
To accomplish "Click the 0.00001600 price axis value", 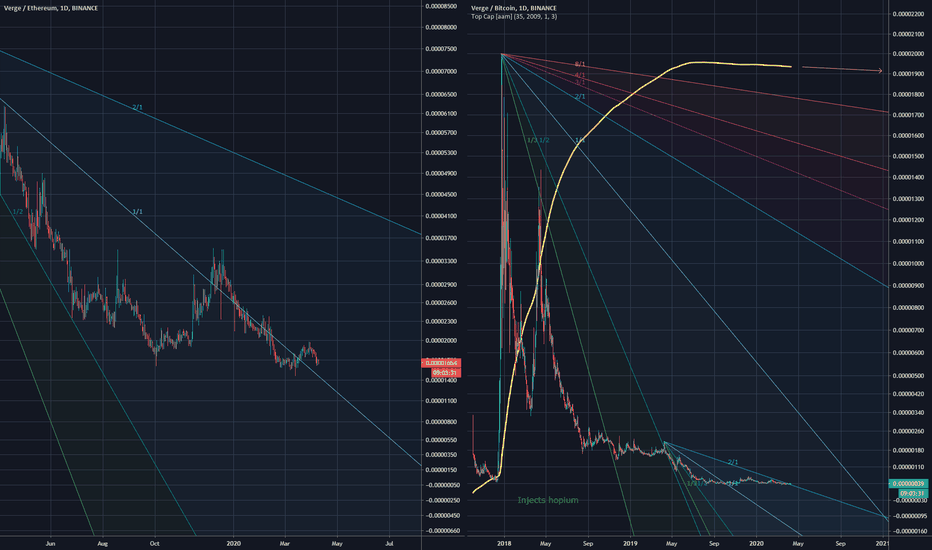I will click(x=909, y=136).
